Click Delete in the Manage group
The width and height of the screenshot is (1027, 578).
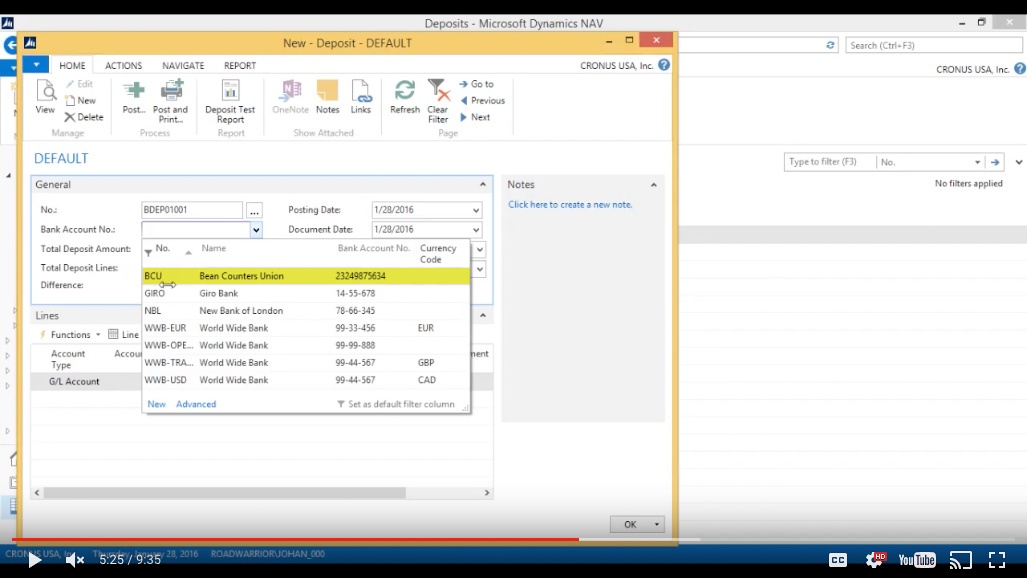(x=84, y=117)
